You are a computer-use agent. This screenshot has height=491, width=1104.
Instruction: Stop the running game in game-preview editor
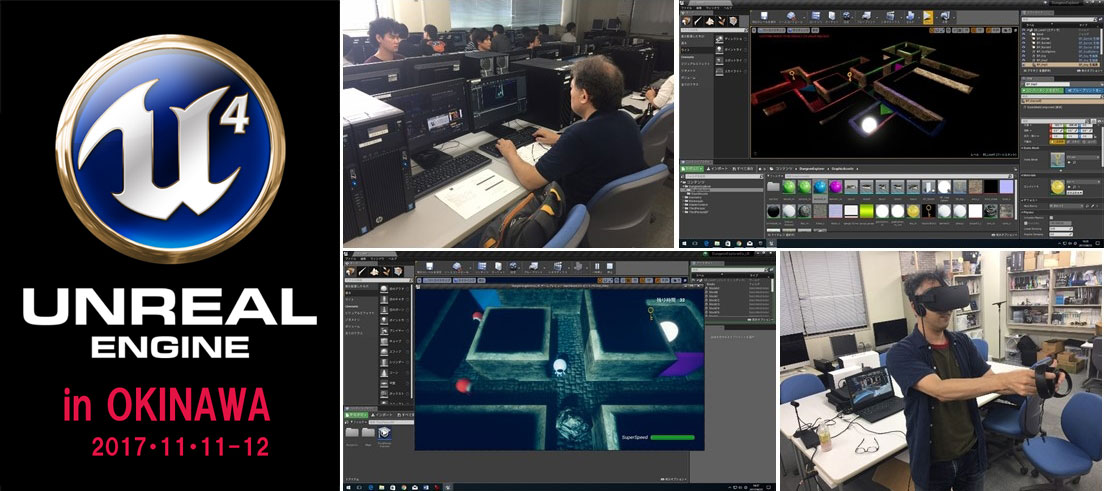(x=610, y=266)
